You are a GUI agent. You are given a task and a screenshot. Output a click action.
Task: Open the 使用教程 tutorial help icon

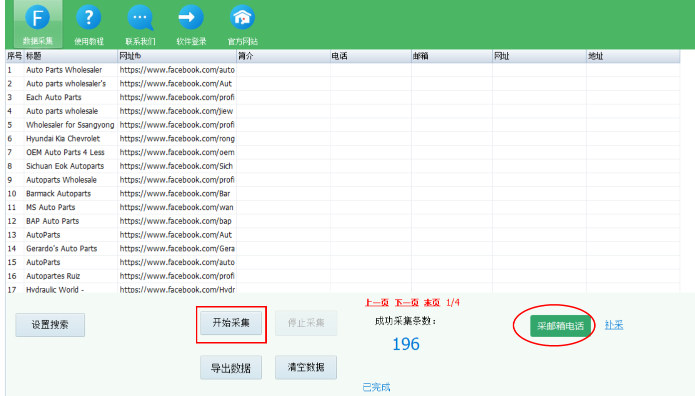click(x=89, y=24)
